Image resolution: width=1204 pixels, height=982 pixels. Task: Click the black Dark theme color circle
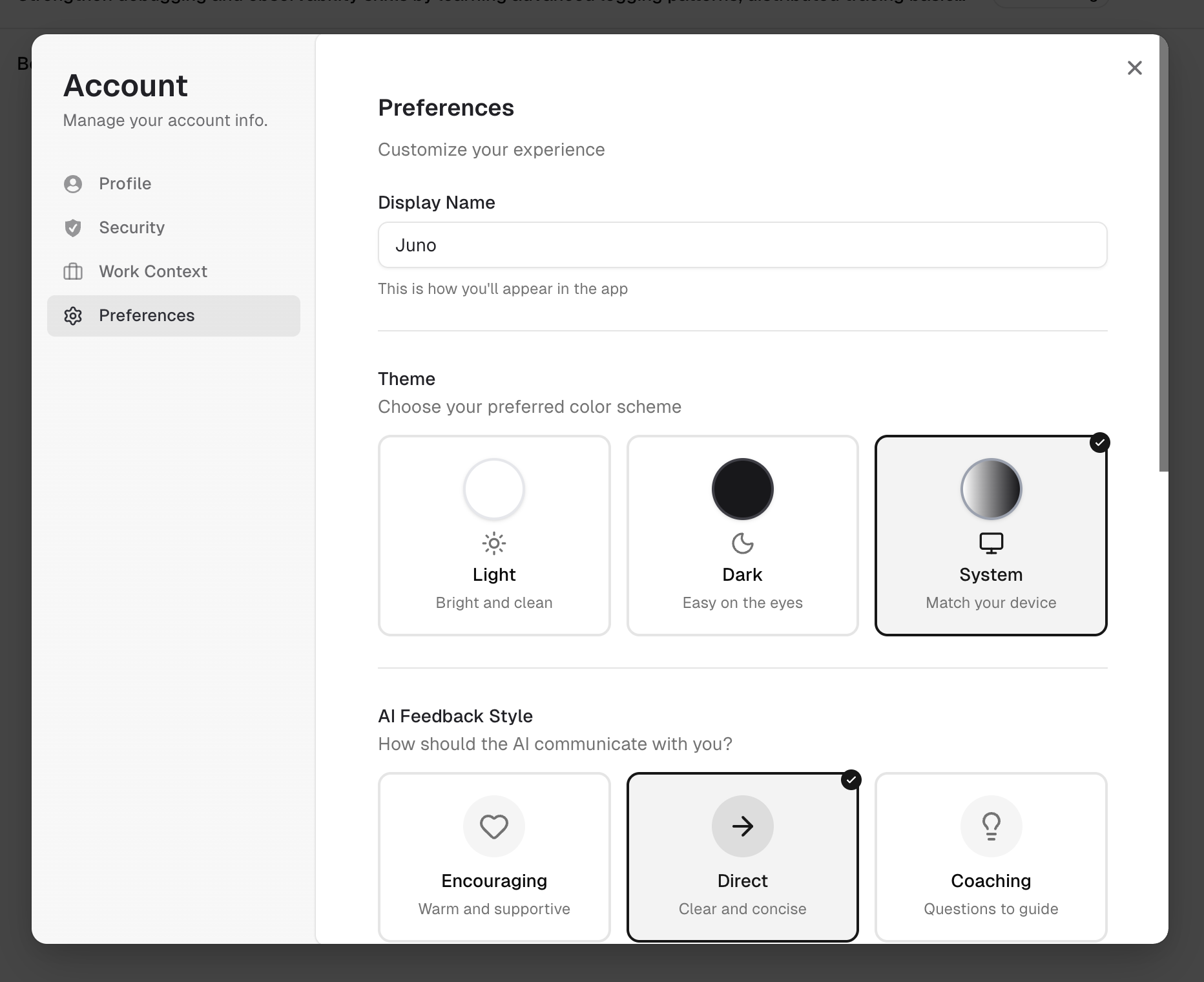[742, 489]
